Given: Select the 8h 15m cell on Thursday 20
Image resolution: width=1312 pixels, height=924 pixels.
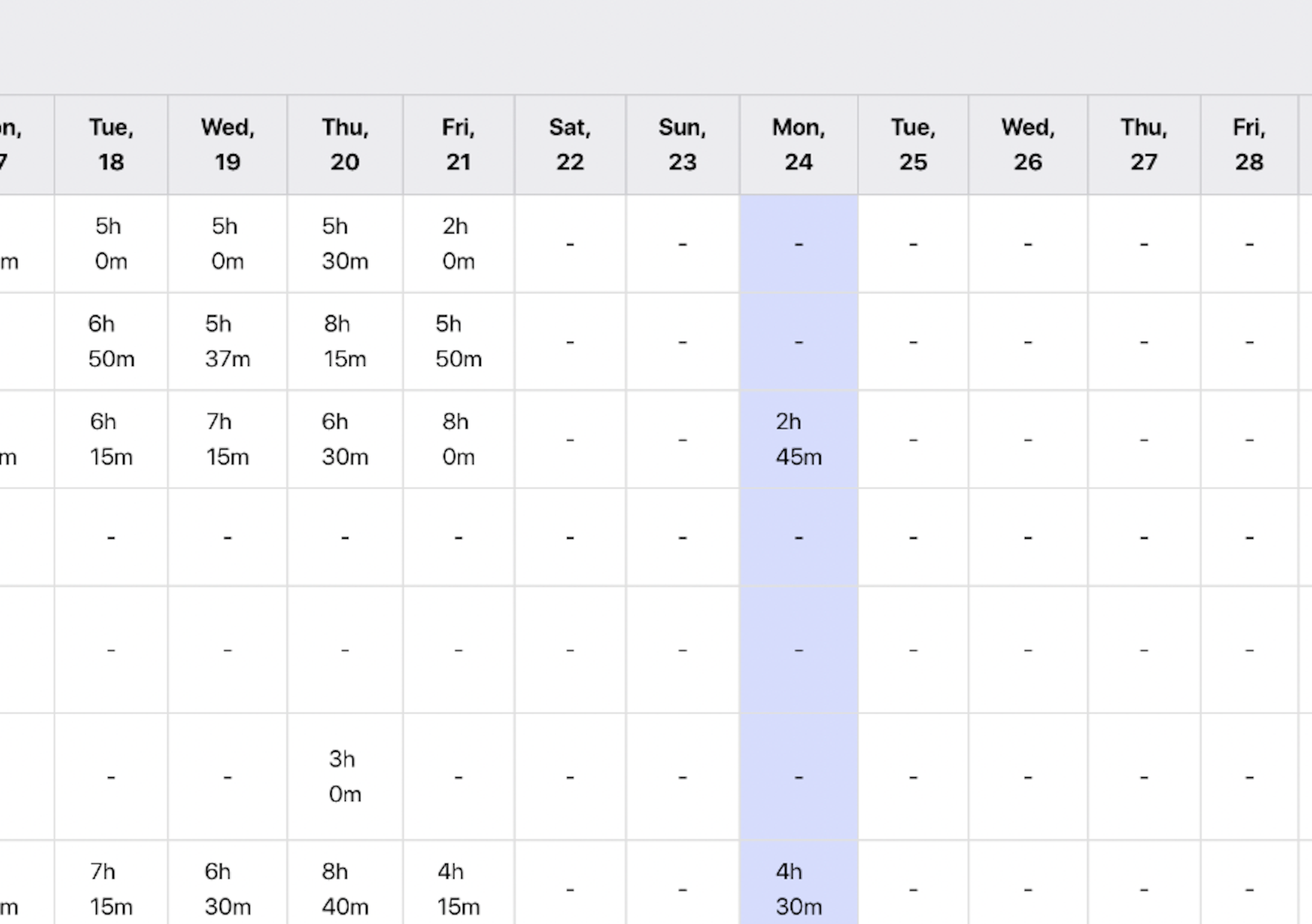Looking at the screenshot, I should (x=345, y=341).
